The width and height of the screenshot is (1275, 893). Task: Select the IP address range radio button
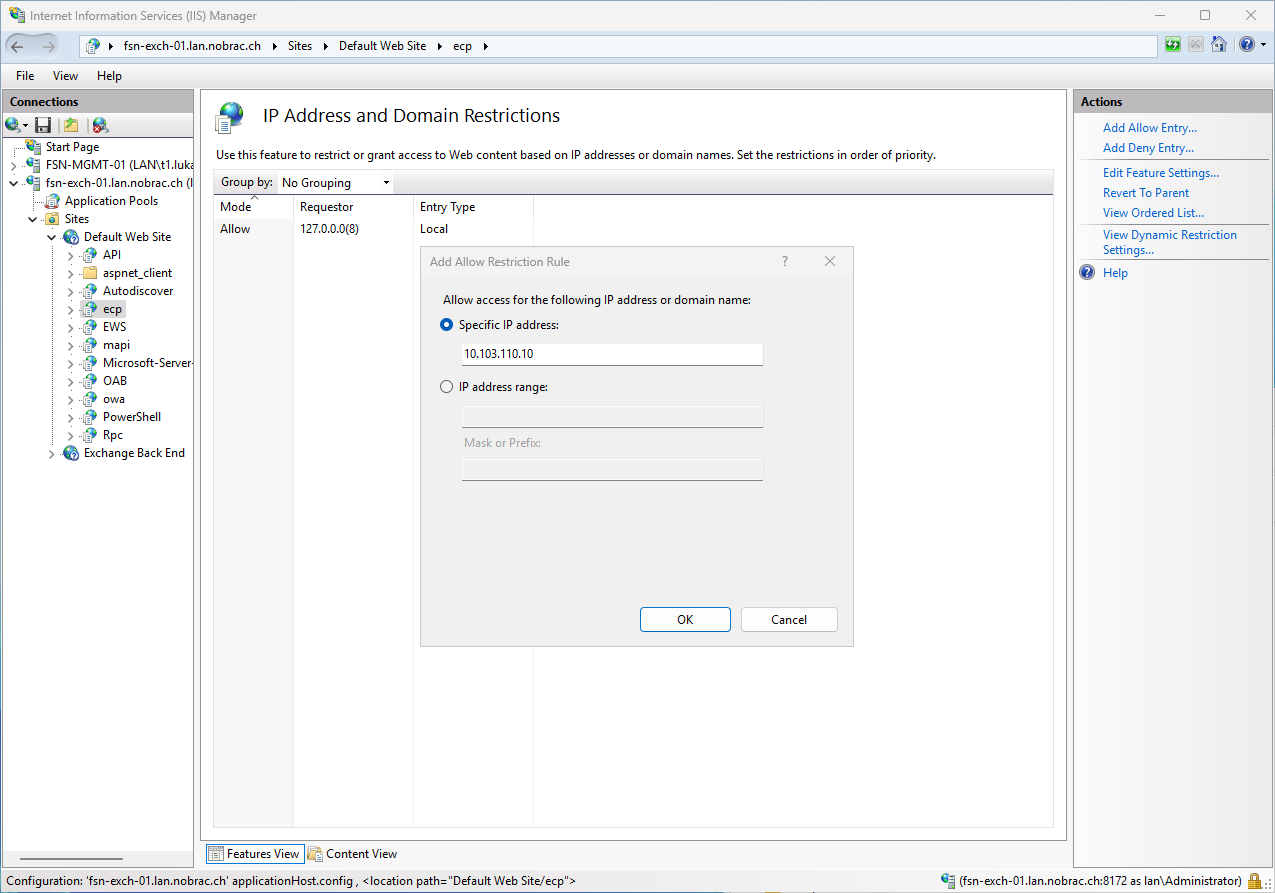tap(447, 387)
